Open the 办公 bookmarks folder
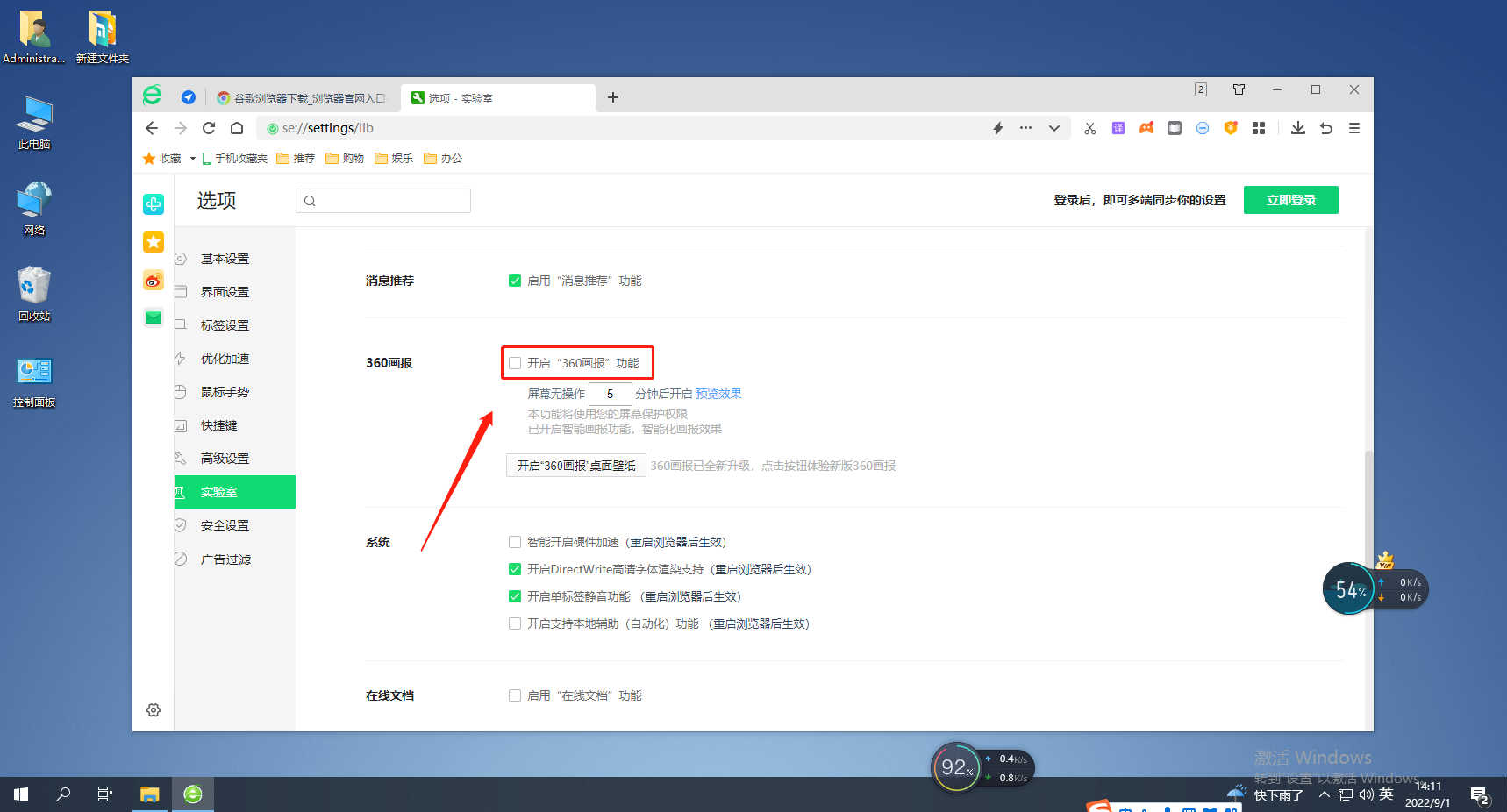The image size is (1507, 812). click(443, 159)
